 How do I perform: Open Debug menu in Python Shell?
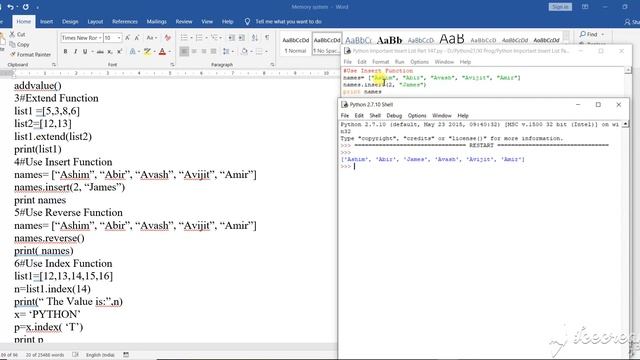point(394,116)
